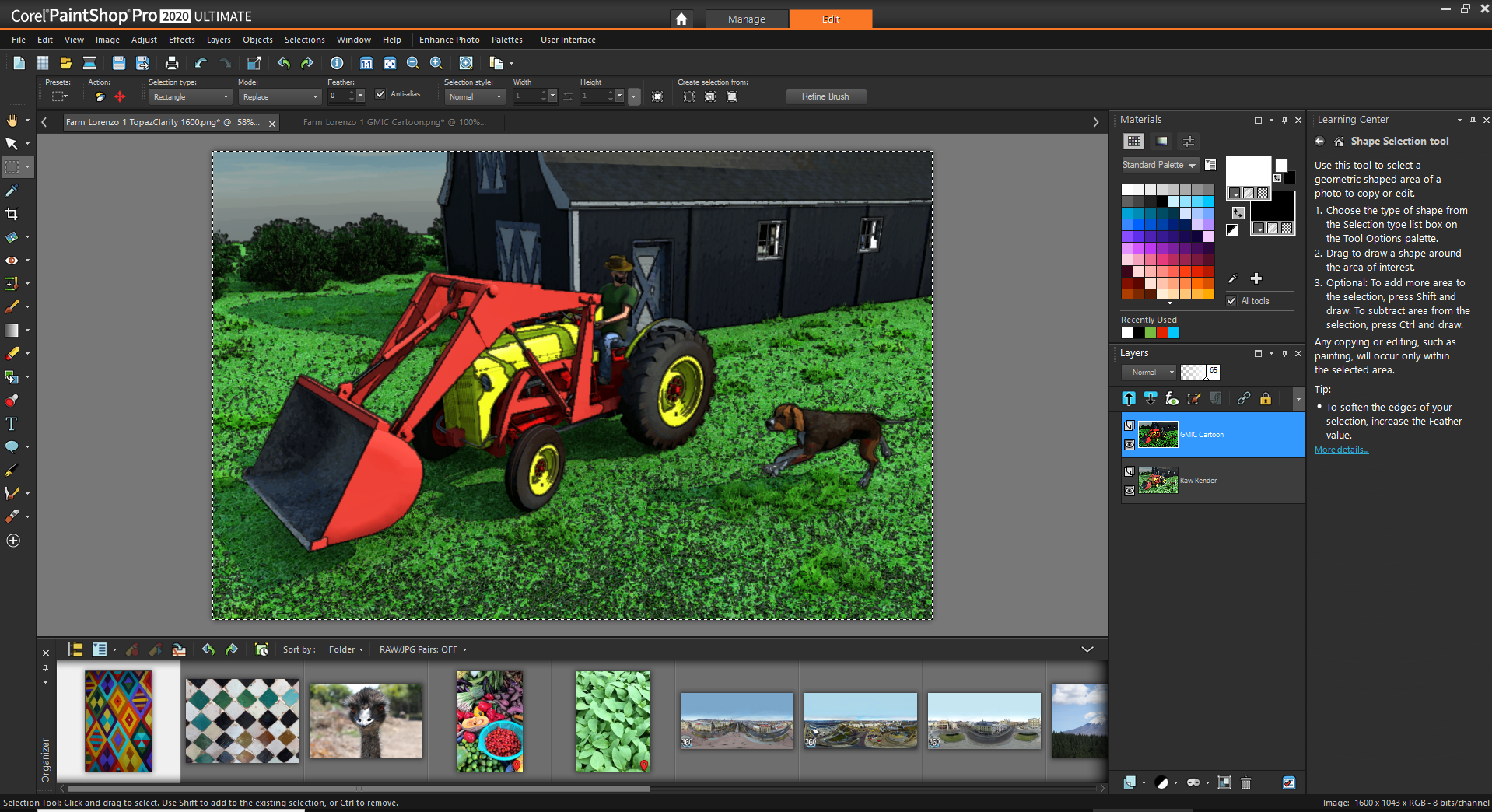Screen dimensions: 1492x812
Task: Toggle the layer link icon
Action: (x=1244, y=398)
